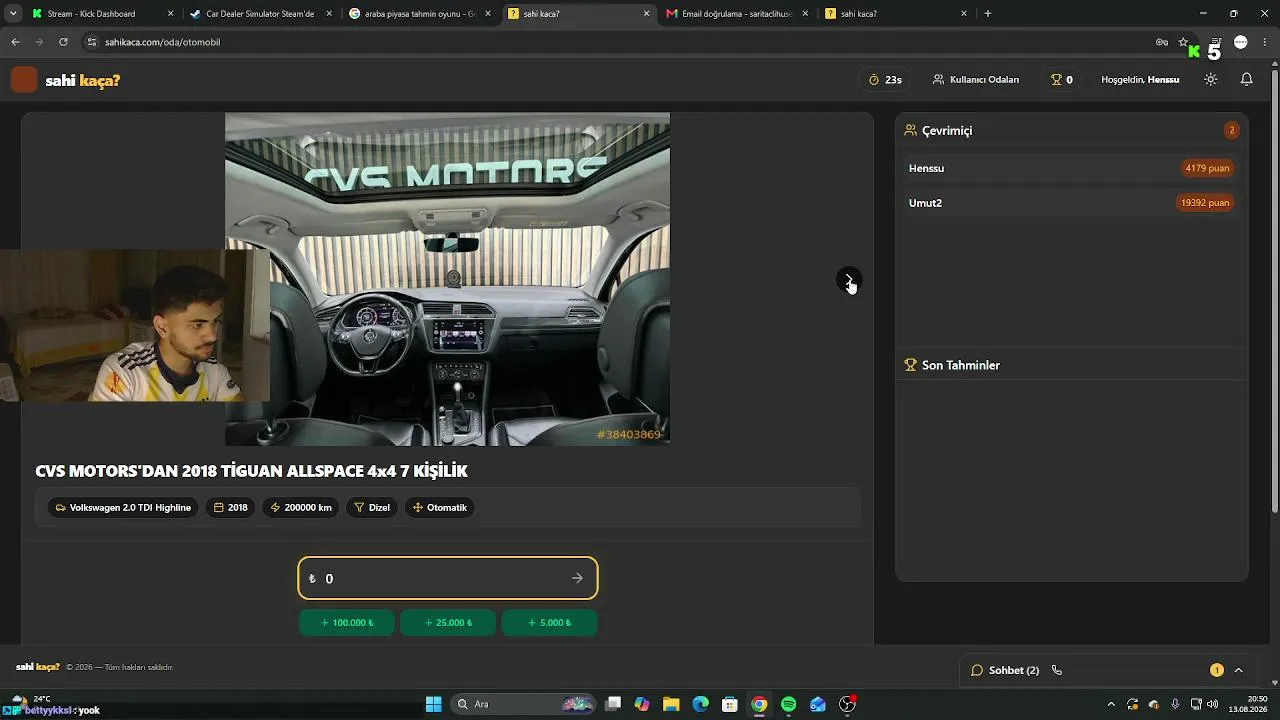
Task: Click the 200000 km mileage tag
Action: [300, 508]
